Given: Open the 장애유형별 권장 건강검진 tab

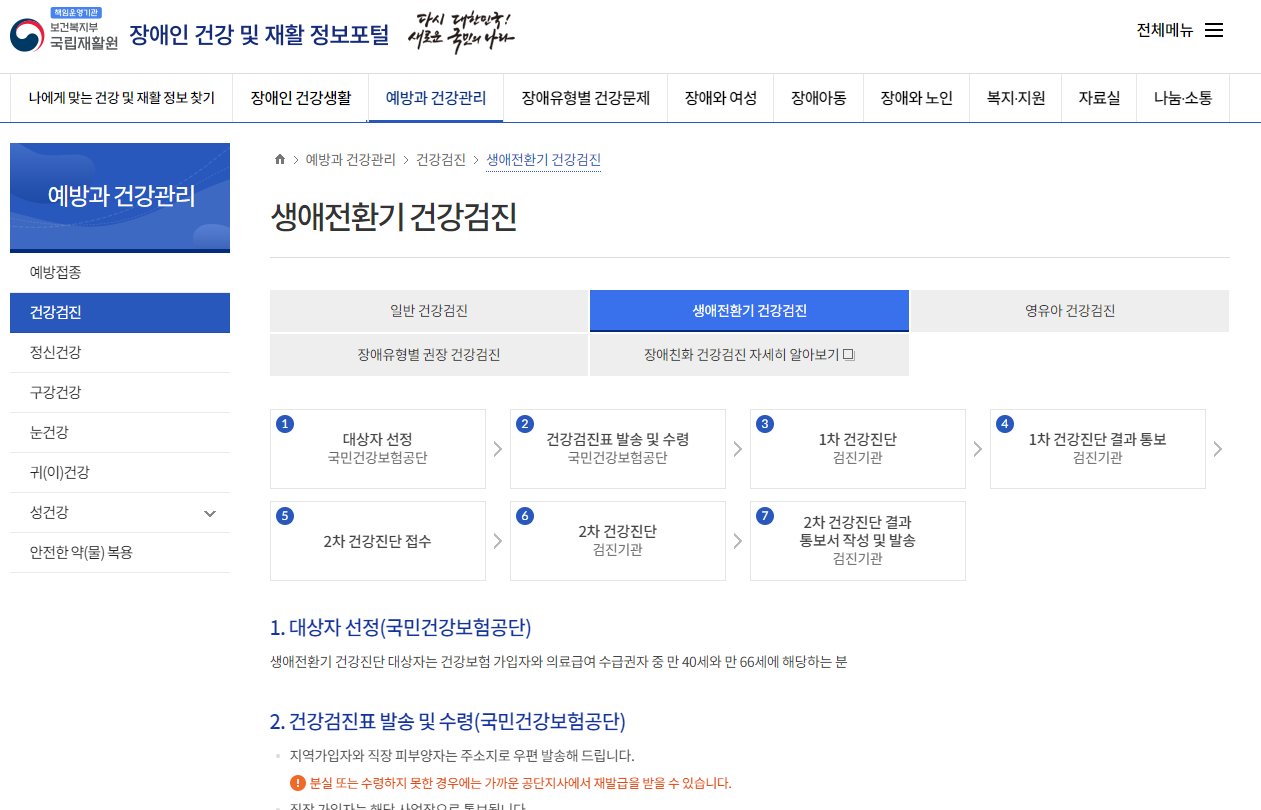Looking at the screenshot, I should (429, 355).
